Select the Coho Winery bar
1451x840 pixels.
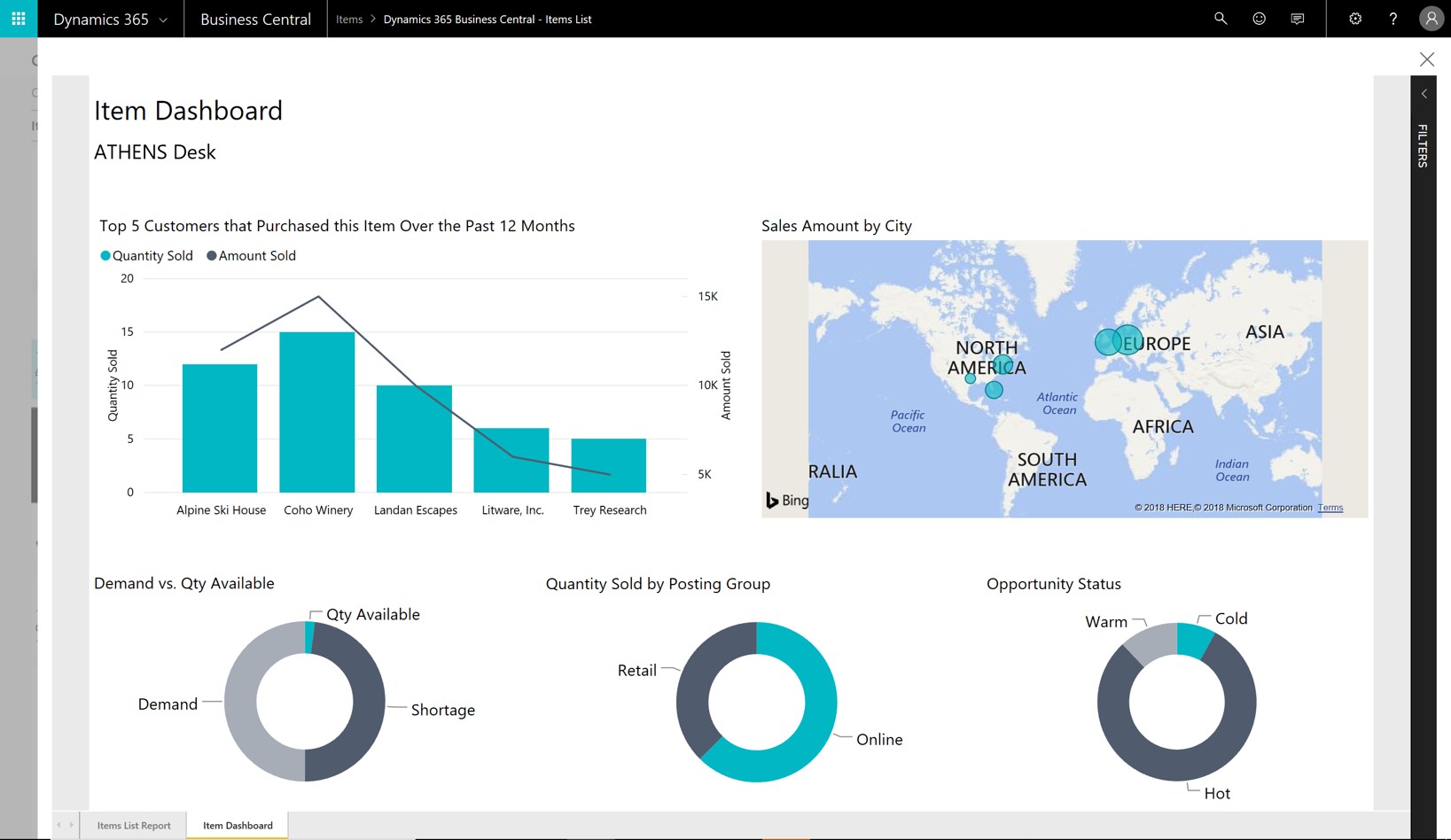click(x=317, y=412)
